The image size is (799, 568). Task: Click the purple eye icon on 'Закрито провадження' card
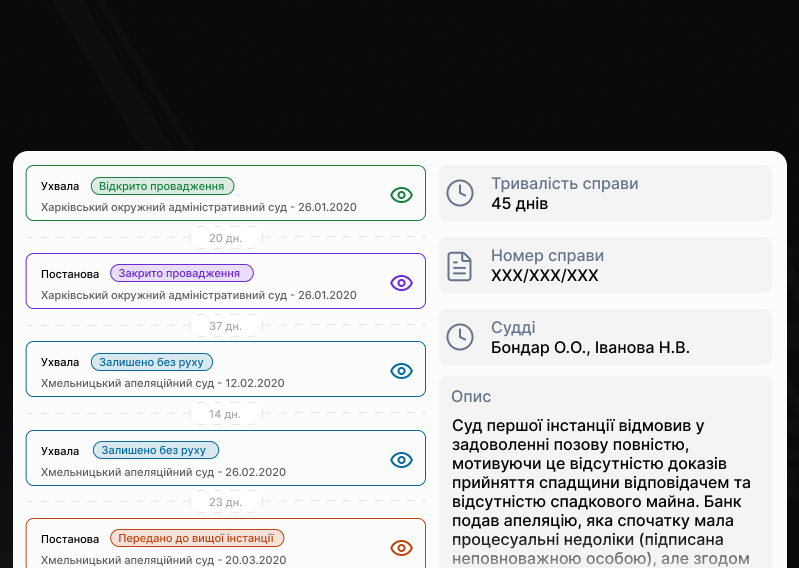402,283
